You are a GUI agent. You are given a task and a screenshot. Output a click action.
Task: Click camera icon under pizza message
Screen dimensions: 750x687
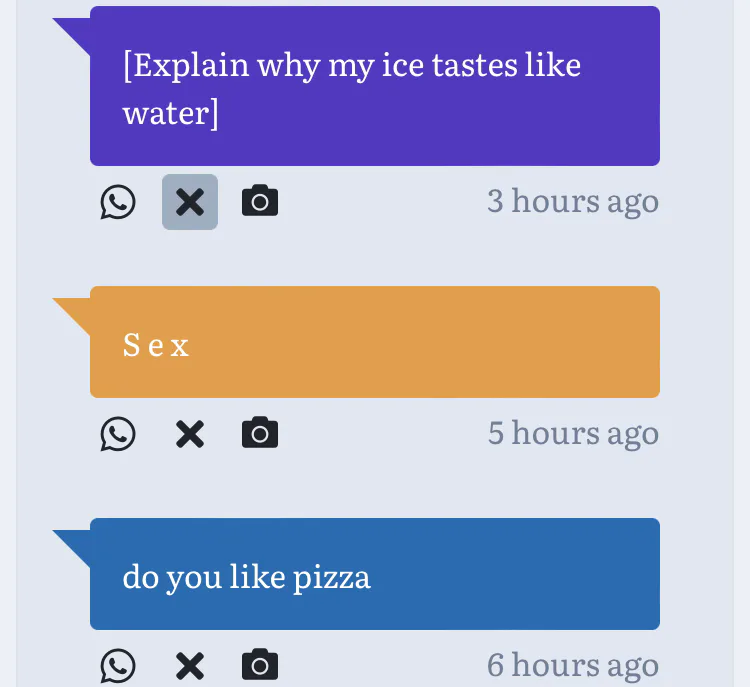(x=260, y=666)
